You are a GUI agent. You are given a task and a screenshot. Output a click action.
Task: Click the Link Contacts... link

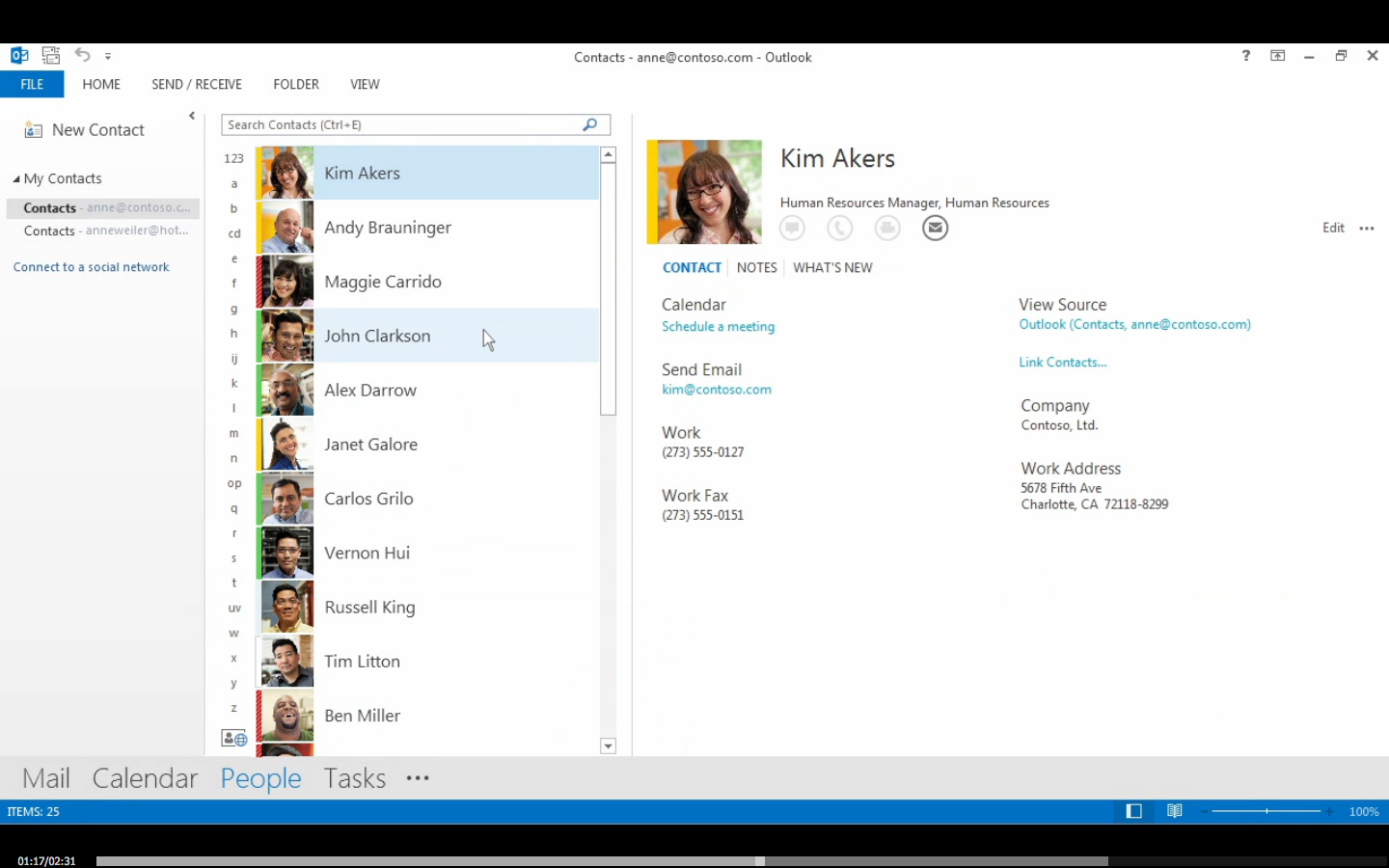pos(1063,363)
